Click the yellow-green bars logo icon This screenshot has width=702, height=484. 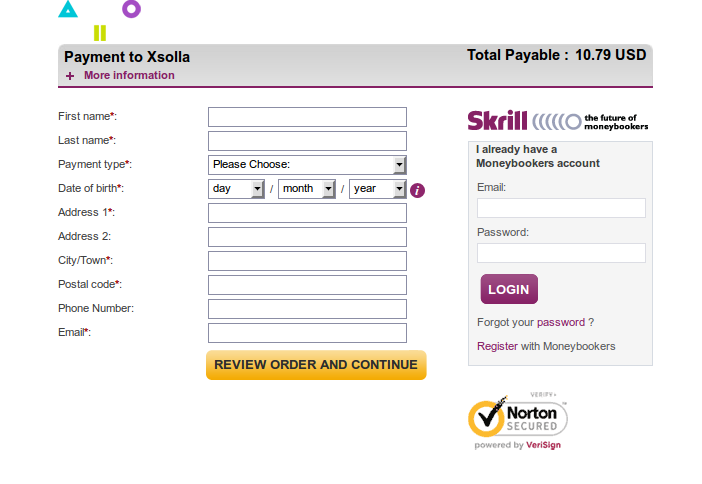pyautogui.click(x=100, y=33)
